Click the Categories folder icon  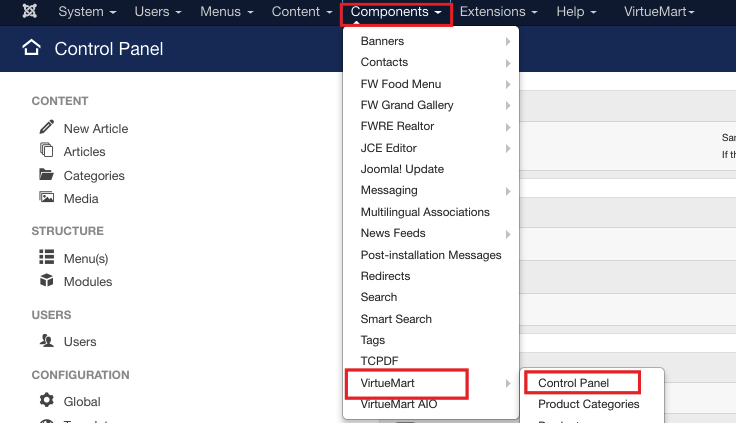click(46, 175)
